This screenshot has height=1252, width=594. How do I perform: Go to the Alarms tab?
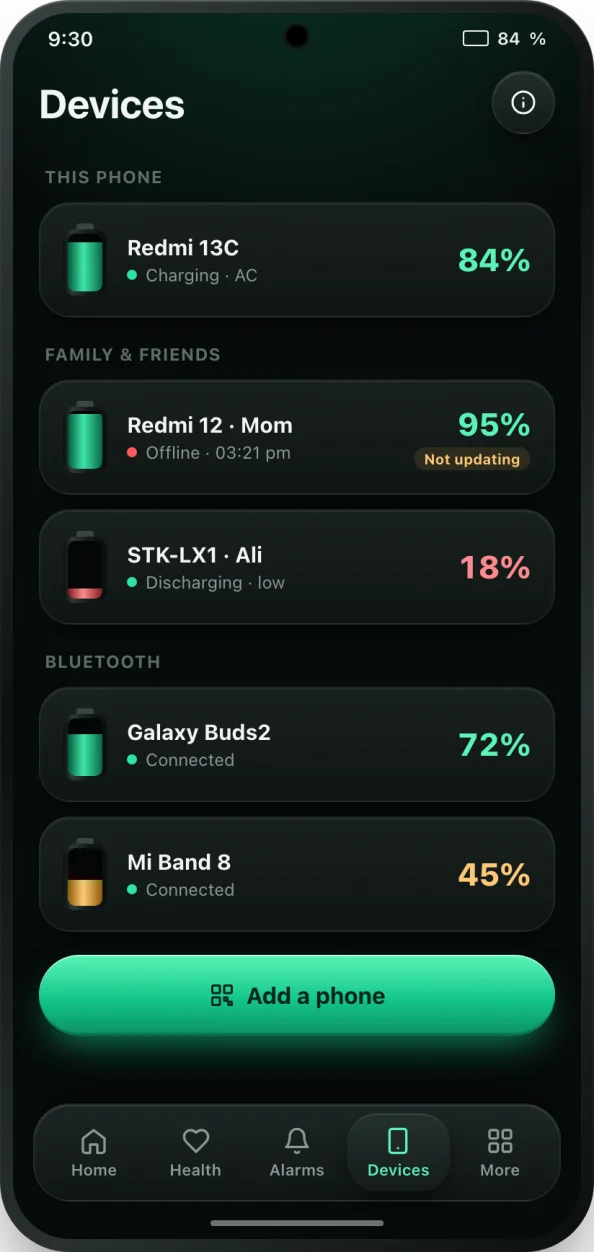click(x=297, y=1153)
